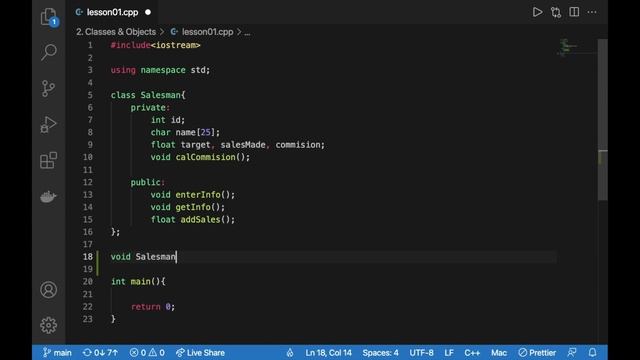The height and width of the screenshot is (360, 640).
Task: Click on '#include<iostream>' text
Action: 156,45
